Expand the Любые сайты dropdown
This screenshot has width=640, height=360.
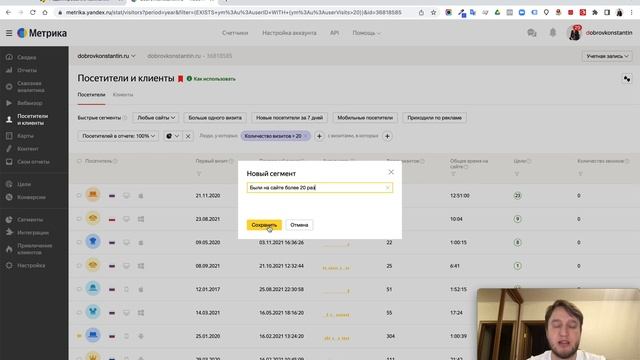(x=156, y=118)
